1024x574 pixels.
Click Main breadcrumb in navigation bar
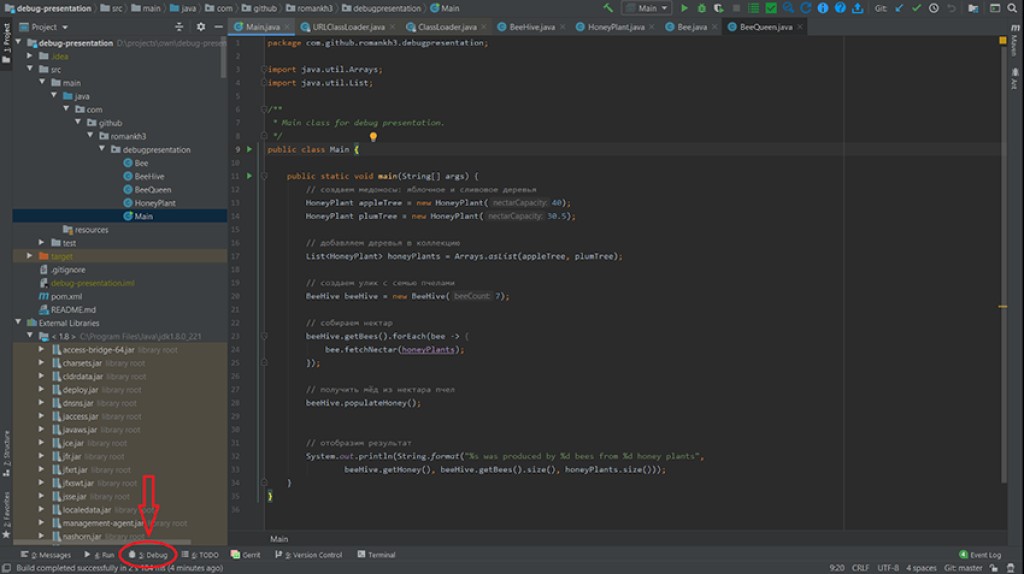[x=444, y=8]
